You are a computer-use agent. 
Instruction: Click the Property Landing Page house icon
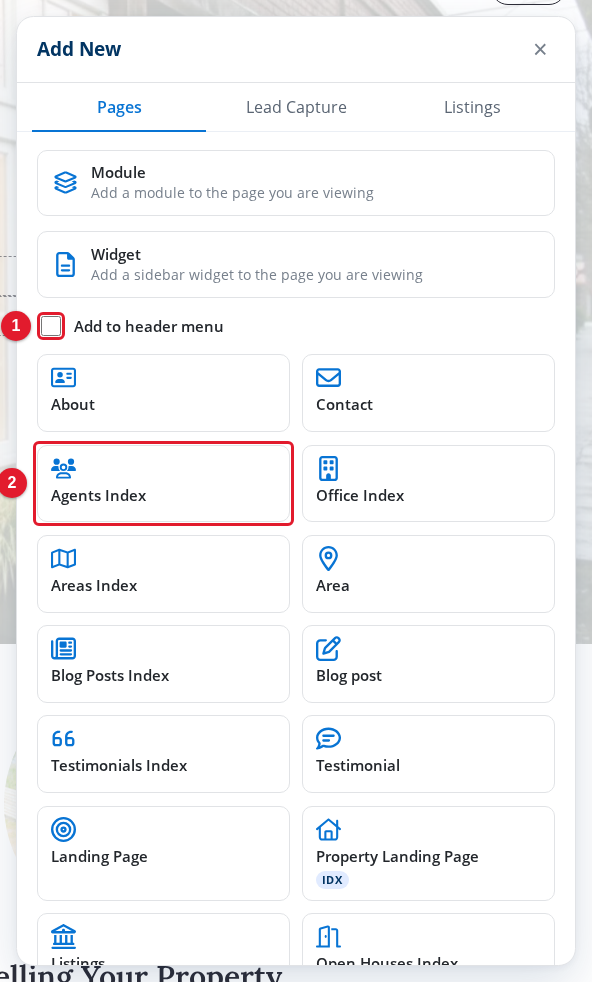click(328, 829)
